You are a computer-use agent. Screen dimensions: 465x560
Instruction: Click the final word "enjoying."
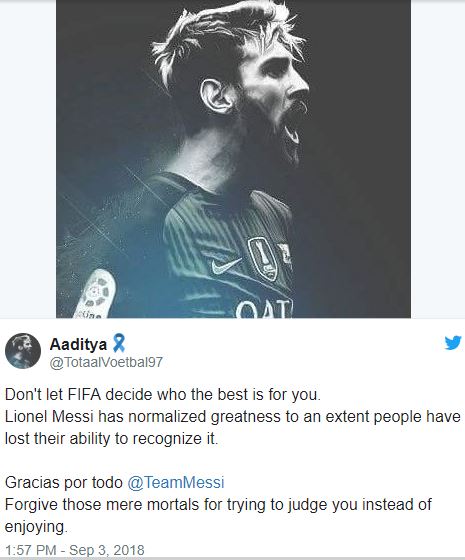pyautogui.click(x=36, y=527)
